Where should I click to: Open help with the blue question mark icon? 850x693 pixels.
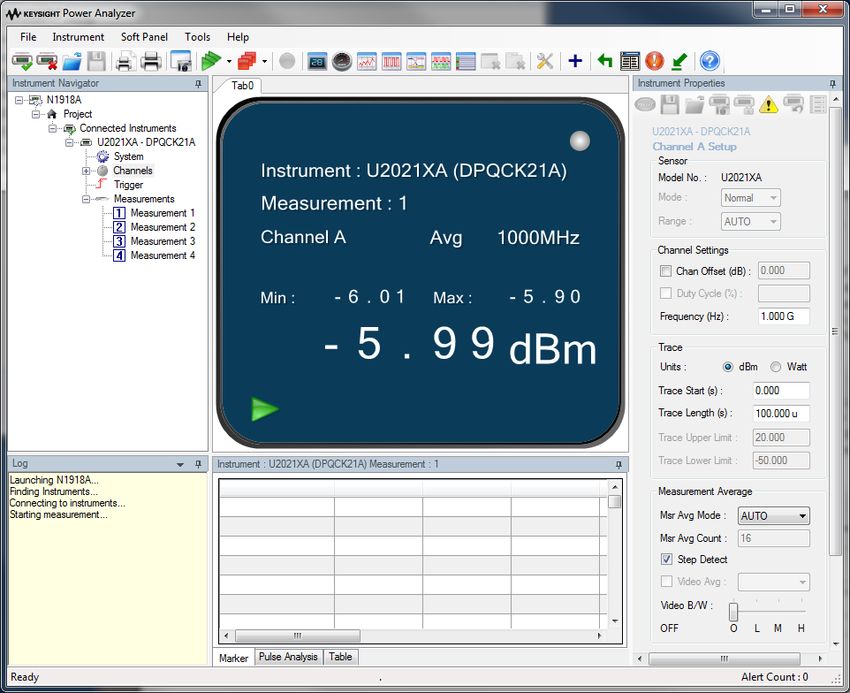coord(710,61)
